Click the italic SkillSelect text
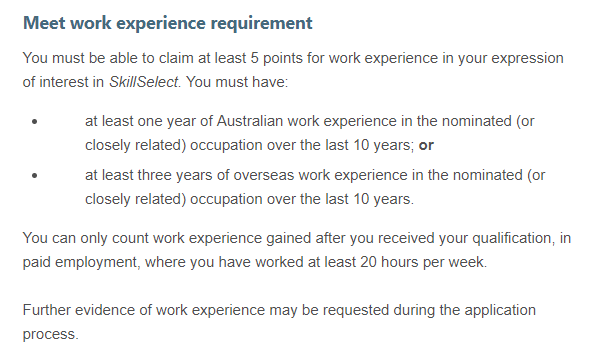The image size is (597, 364). tap(144, 82)
